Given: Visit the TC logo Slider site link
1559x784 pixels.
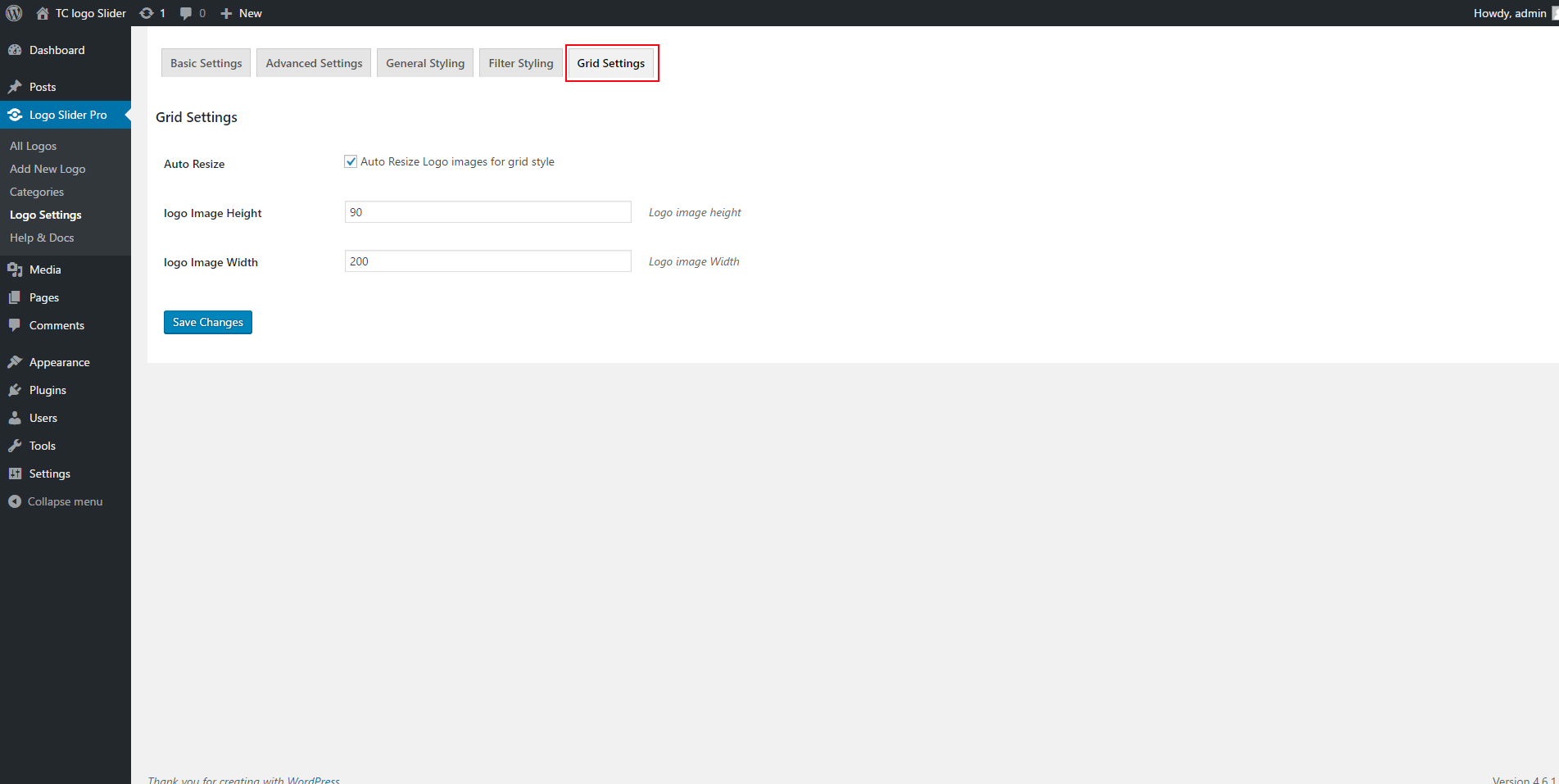Looking at the screenshot, I should pyautogui.click(x=91, y=13).
